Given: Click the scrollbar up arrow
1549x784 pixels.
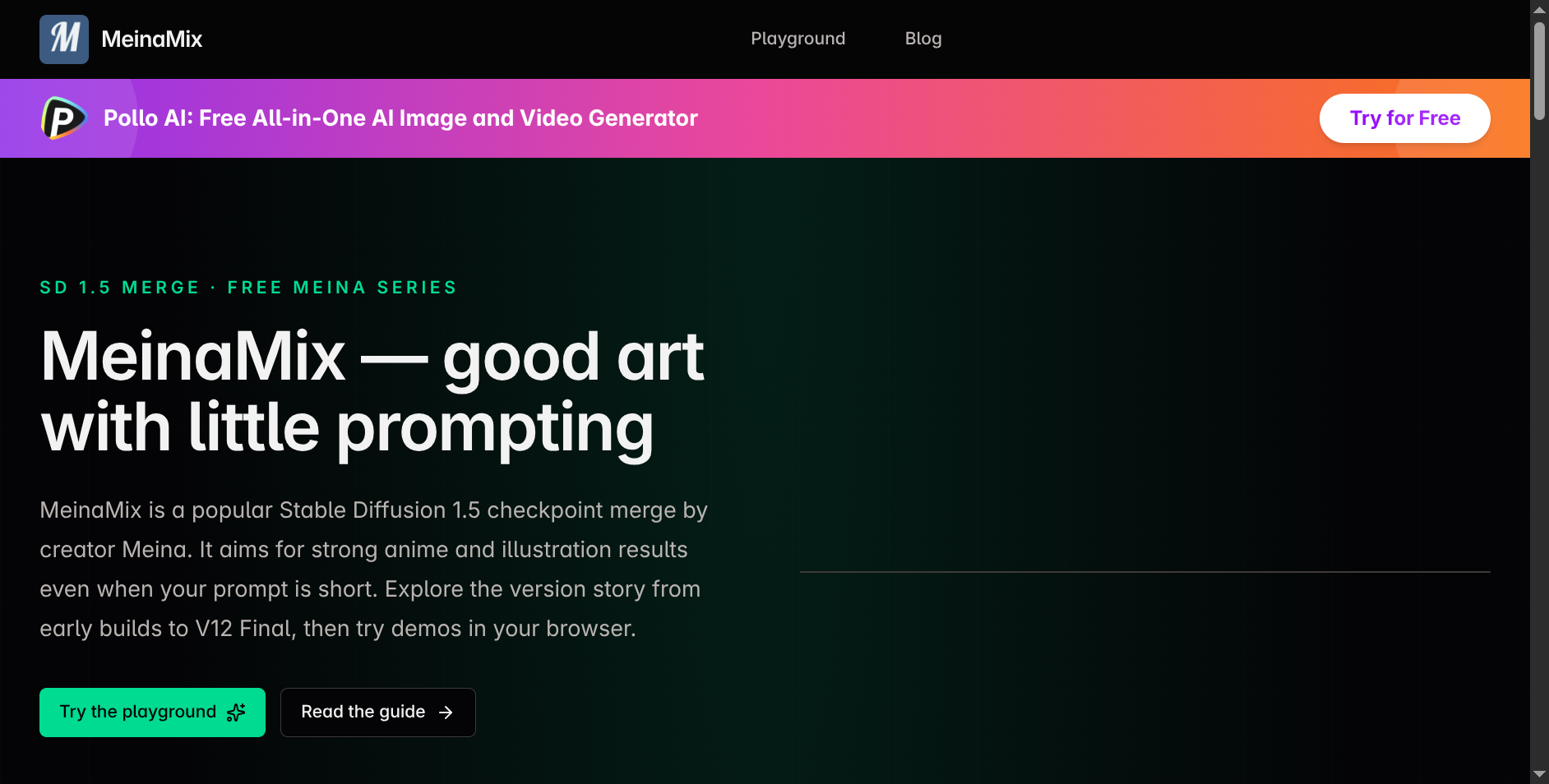Looking at the screenshot, I should pos(1539,10).
